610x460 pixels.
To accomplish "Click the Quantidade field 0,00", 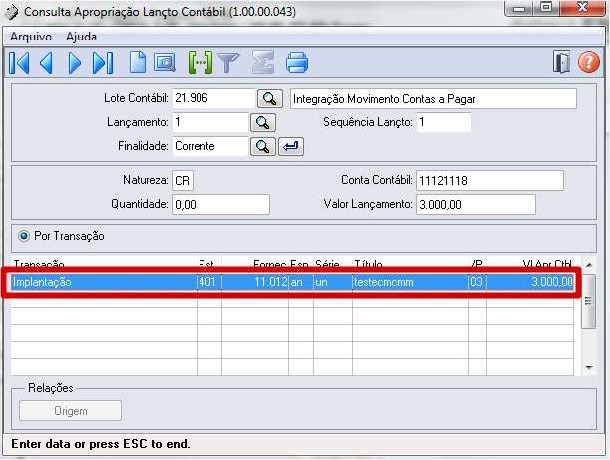I will point(221,204).
